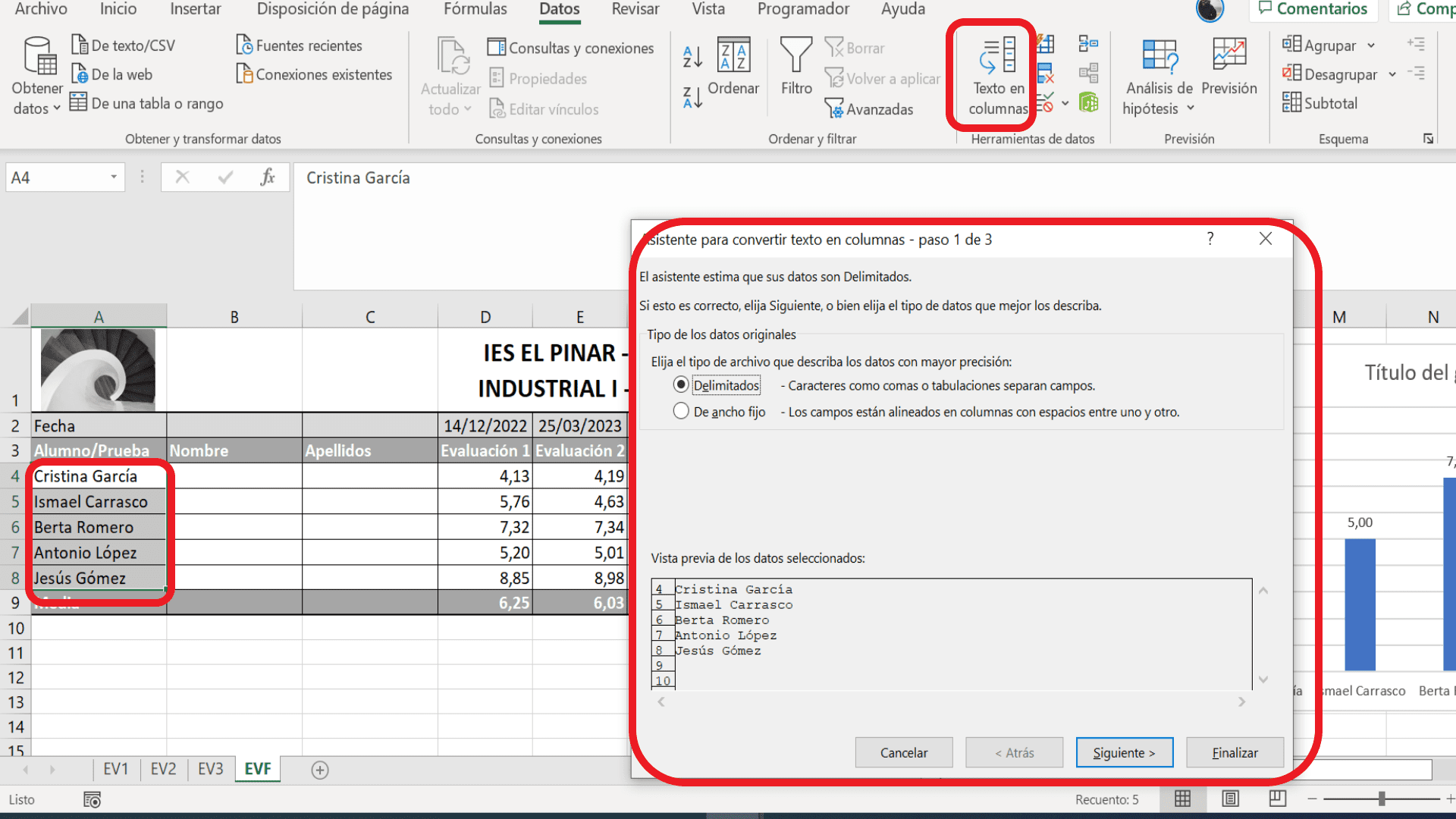
Task: Expand Análisis de hipótesis menu
Action: click(1191, 108)
